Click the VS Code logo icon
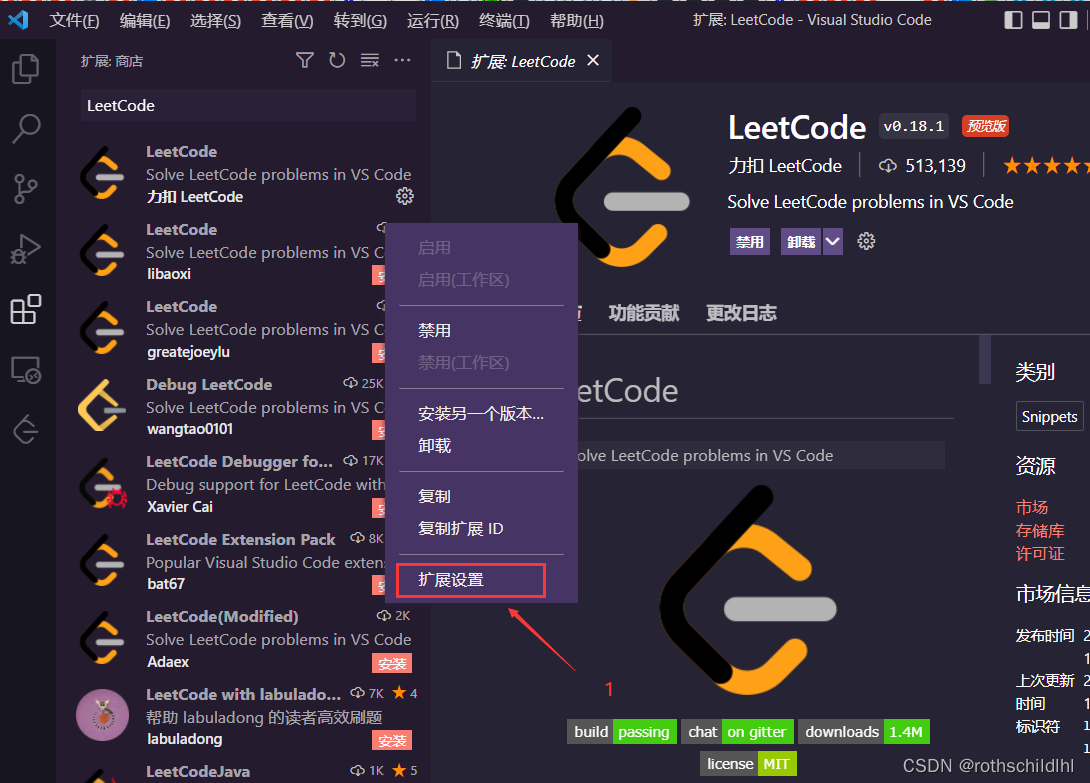This screenshot has height=783, width=1090. [x=18, y=19]
